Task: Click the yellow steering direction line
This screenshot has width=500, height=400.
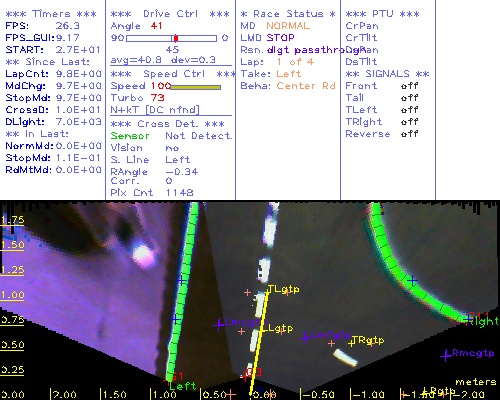Action: [x=259, y=343]
